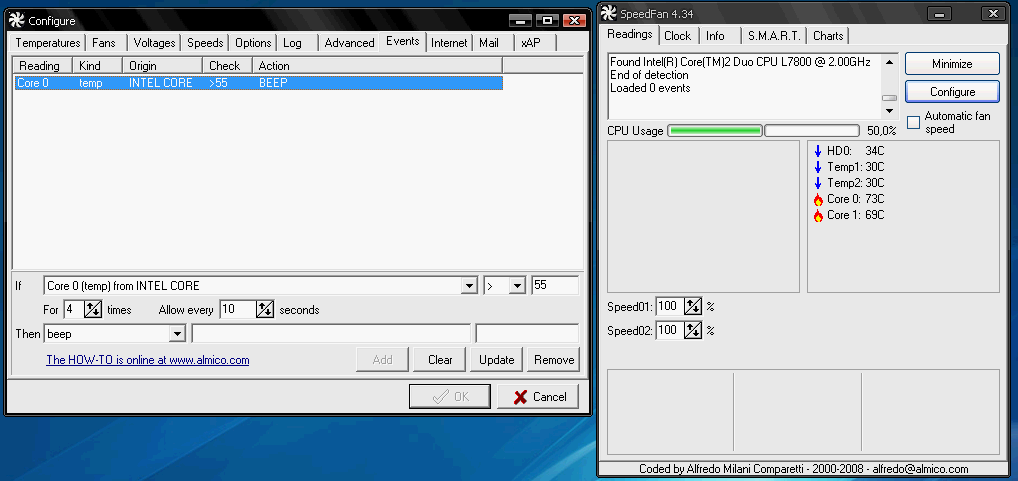Click the For times spinner arrows
1018x481 pixels.
[93, 310]
